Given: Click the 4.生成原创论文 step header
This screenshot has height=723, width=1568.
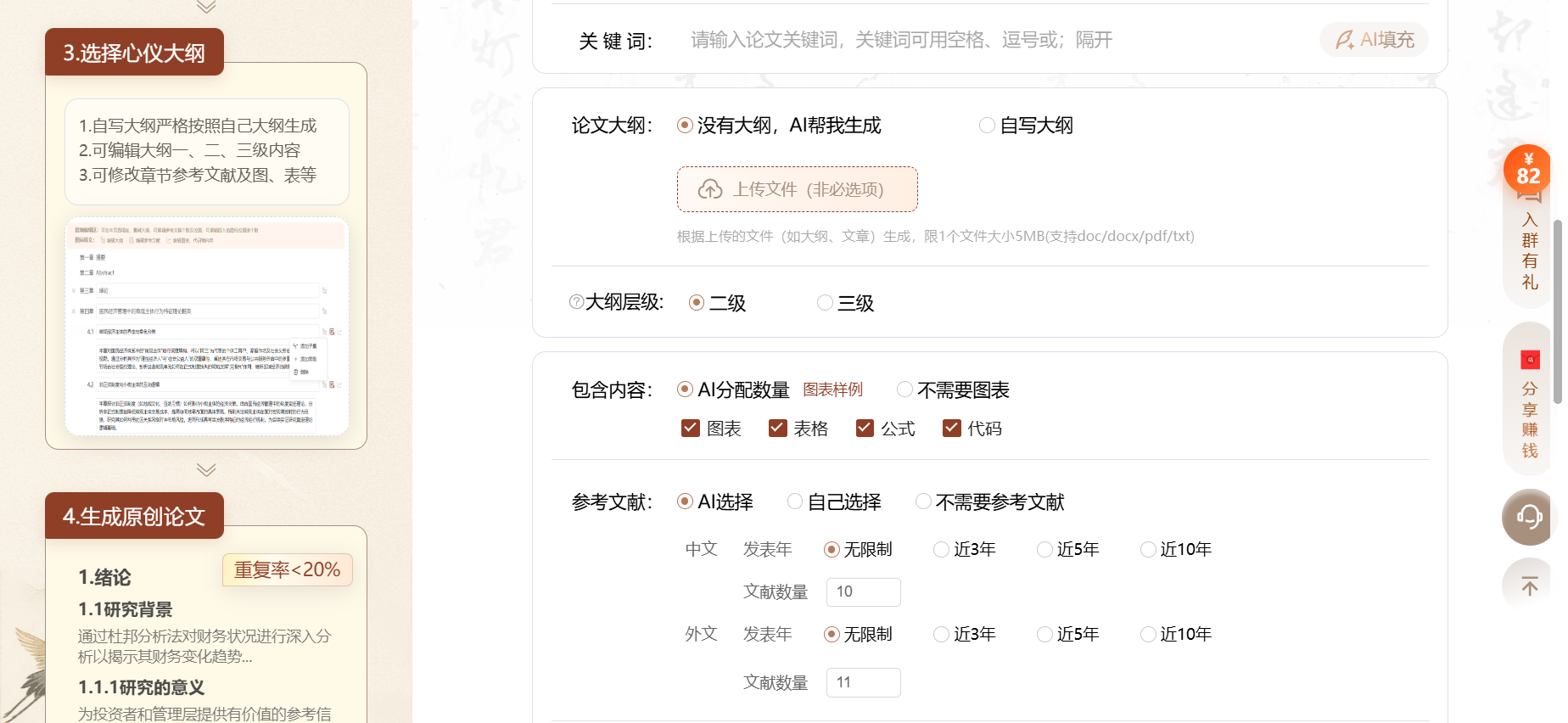Looking at the screenshot, I should [134, 516].
